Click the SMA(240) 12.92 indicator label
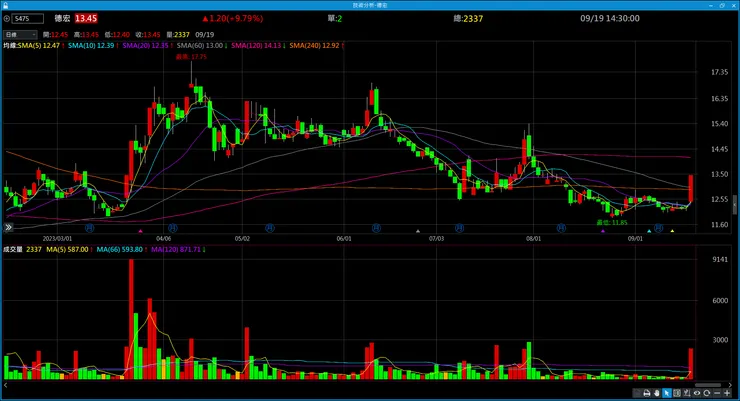The image size is (740, 401). pyautogui.click(x=314, y=46)
